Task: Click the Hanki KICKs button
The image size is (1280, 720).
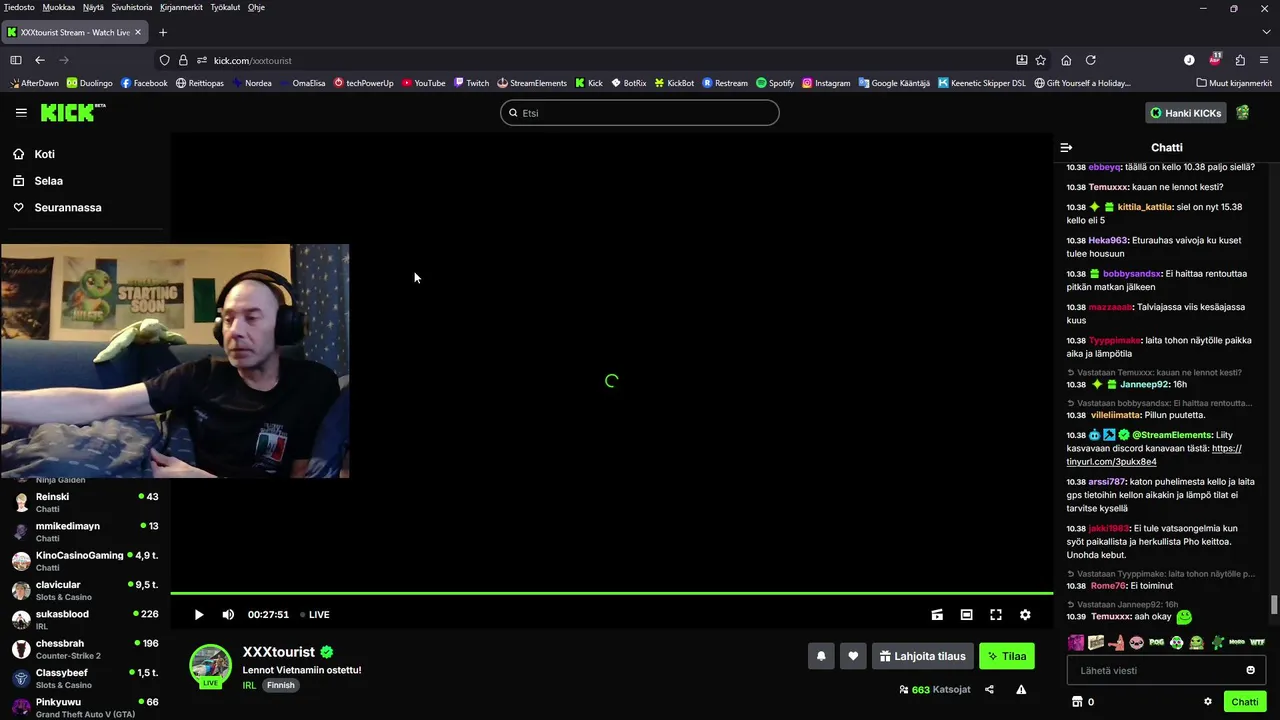Action: tap(1186, 113)
